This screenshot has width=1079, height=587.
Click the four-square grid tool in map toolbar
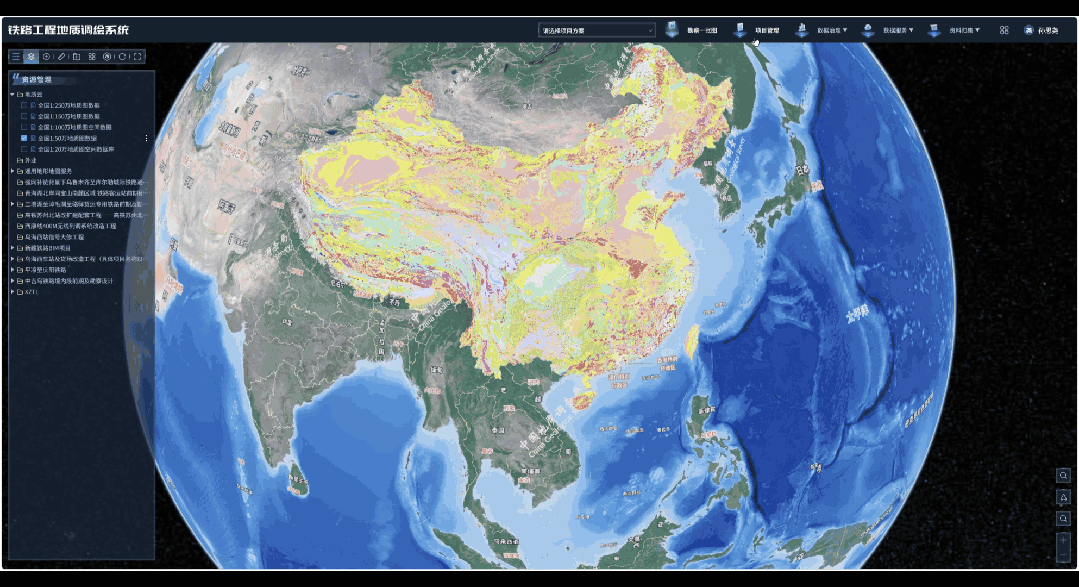click(92, 56)
